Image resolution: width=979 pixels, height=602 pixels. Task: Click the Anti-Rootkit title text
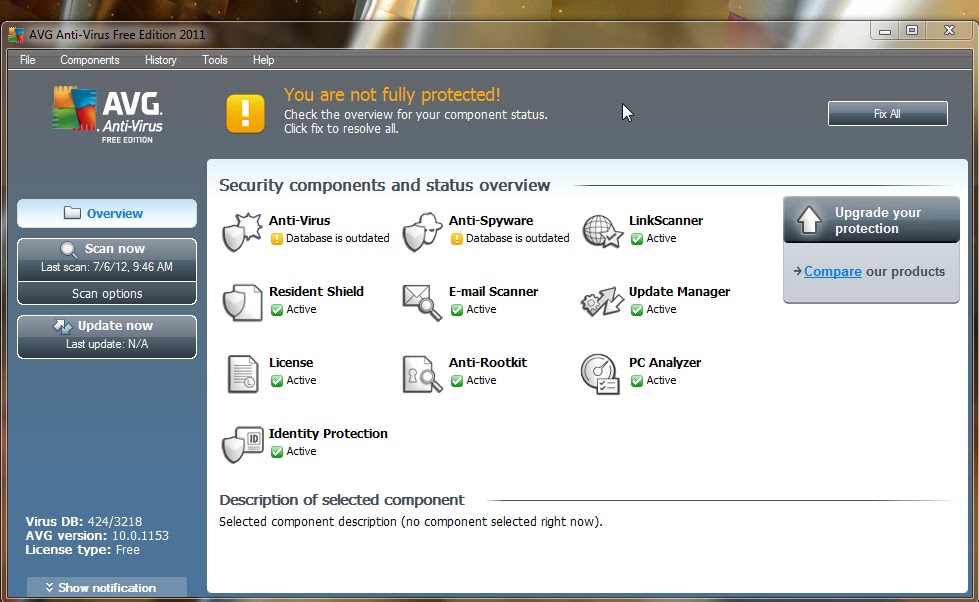coord(488,363)
